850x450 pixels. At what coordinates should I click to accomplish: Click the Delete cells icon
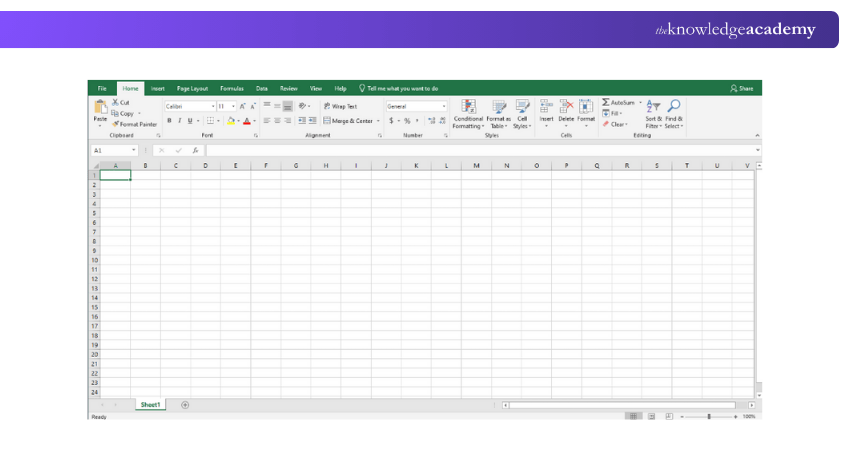point(566,106)
